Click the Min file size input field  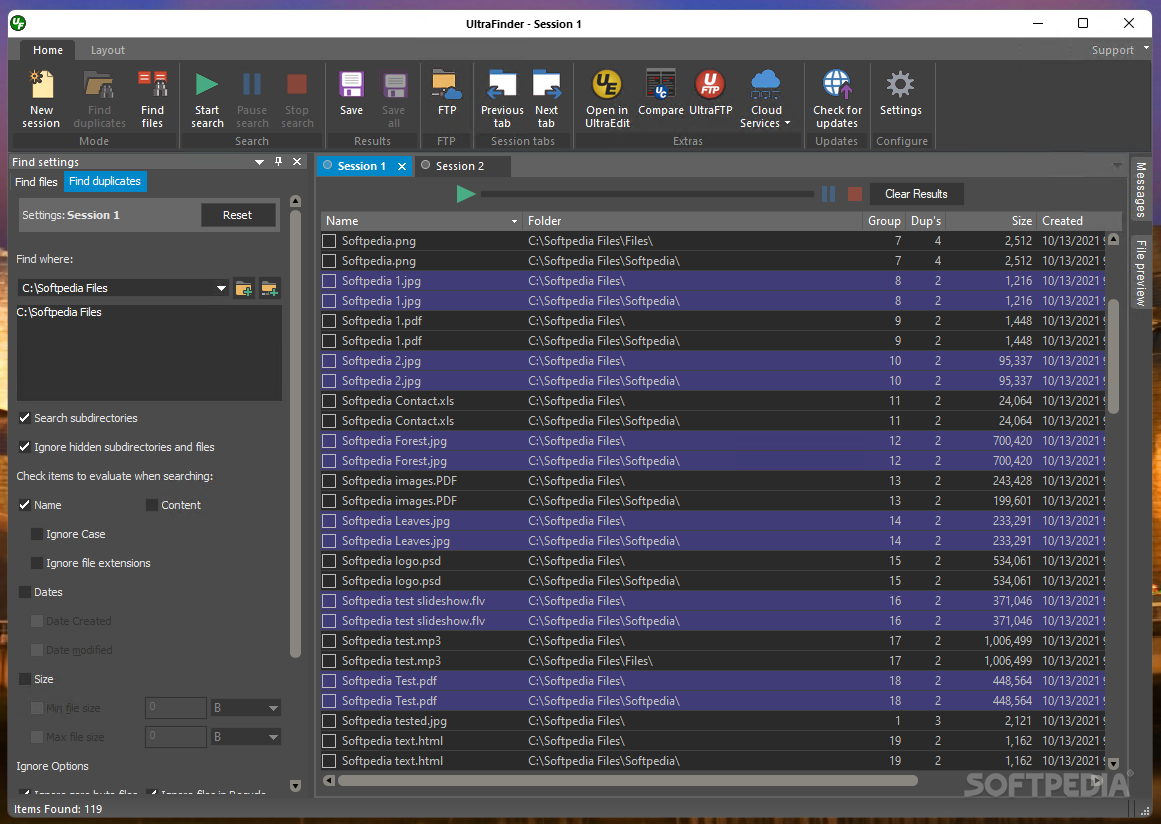(x=175, y=708)
